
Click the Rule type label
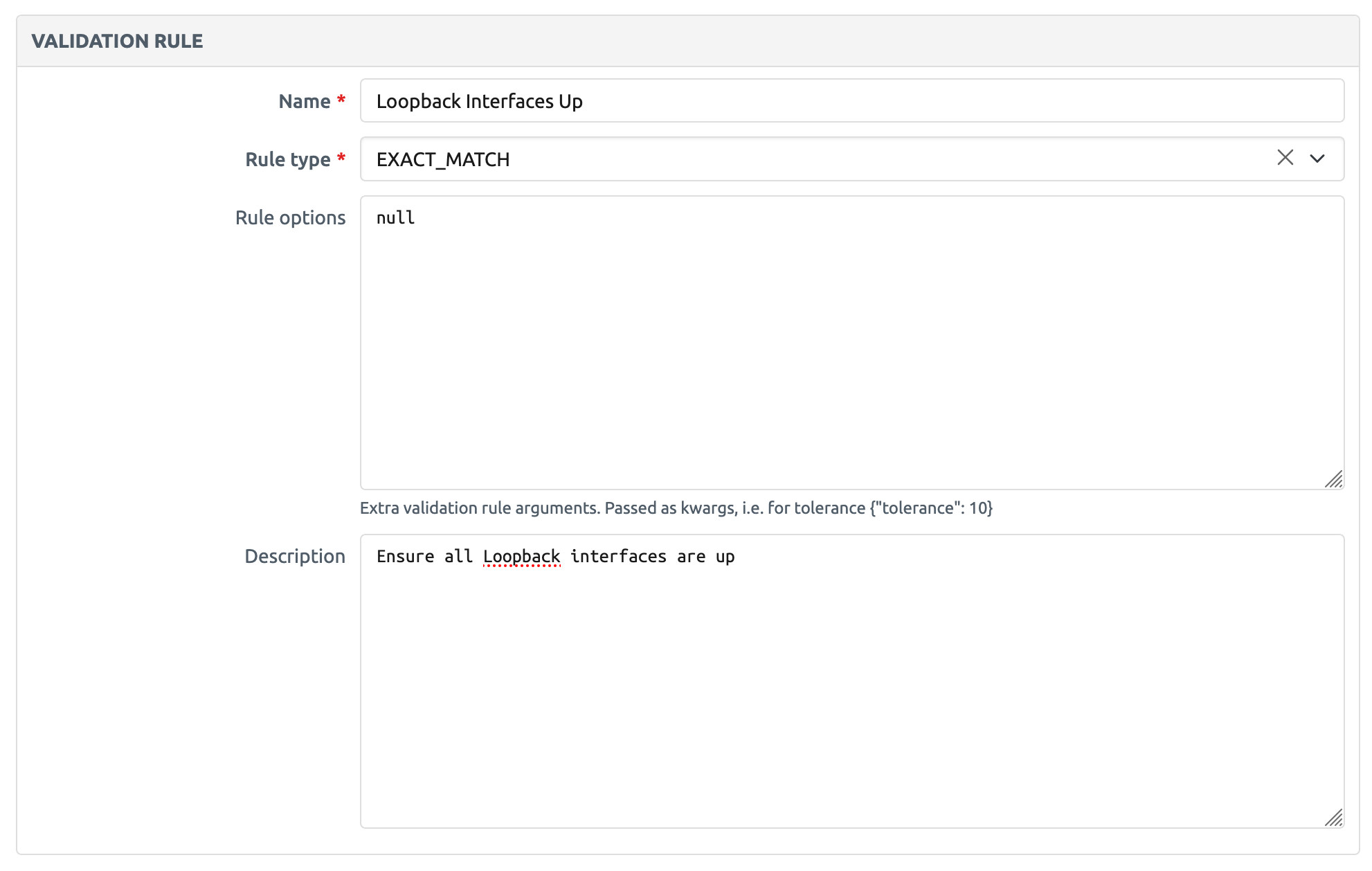coord(287,159)
